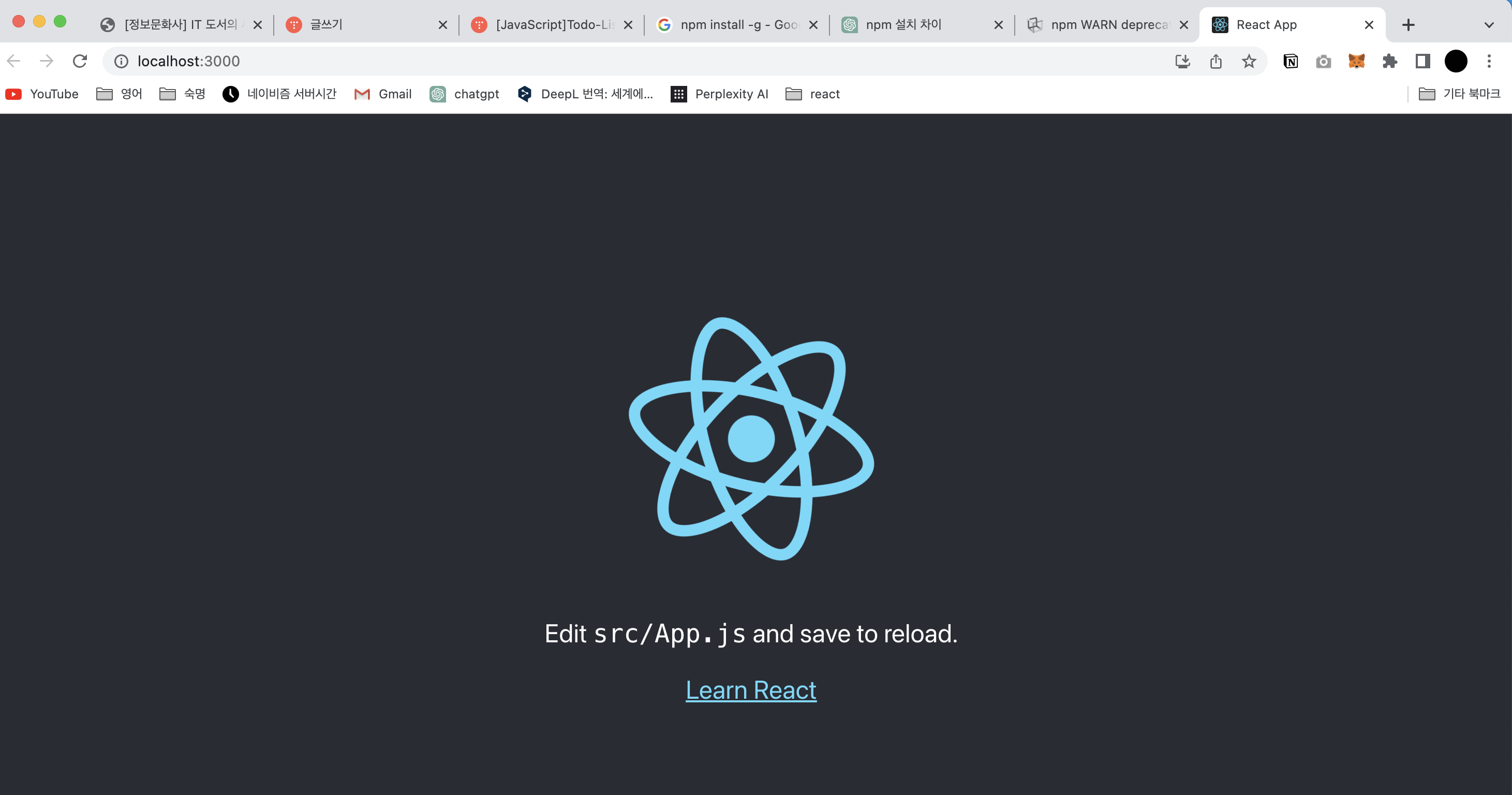
Task: View site information icon beside localhost
Action: pyautogui.click(x=121, y=61)
